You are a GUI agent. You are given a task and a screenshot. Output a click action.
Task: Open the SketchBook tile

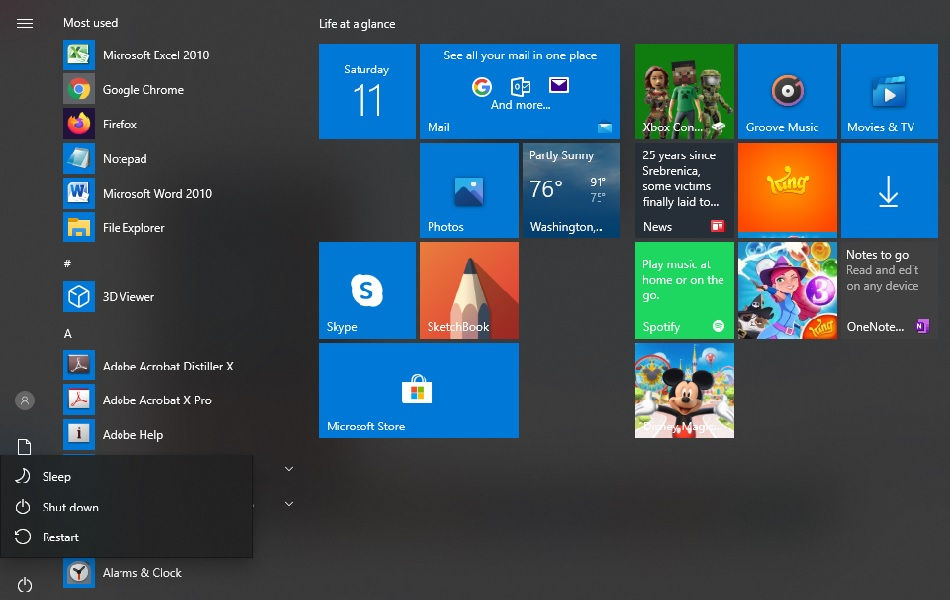(469, 290)
